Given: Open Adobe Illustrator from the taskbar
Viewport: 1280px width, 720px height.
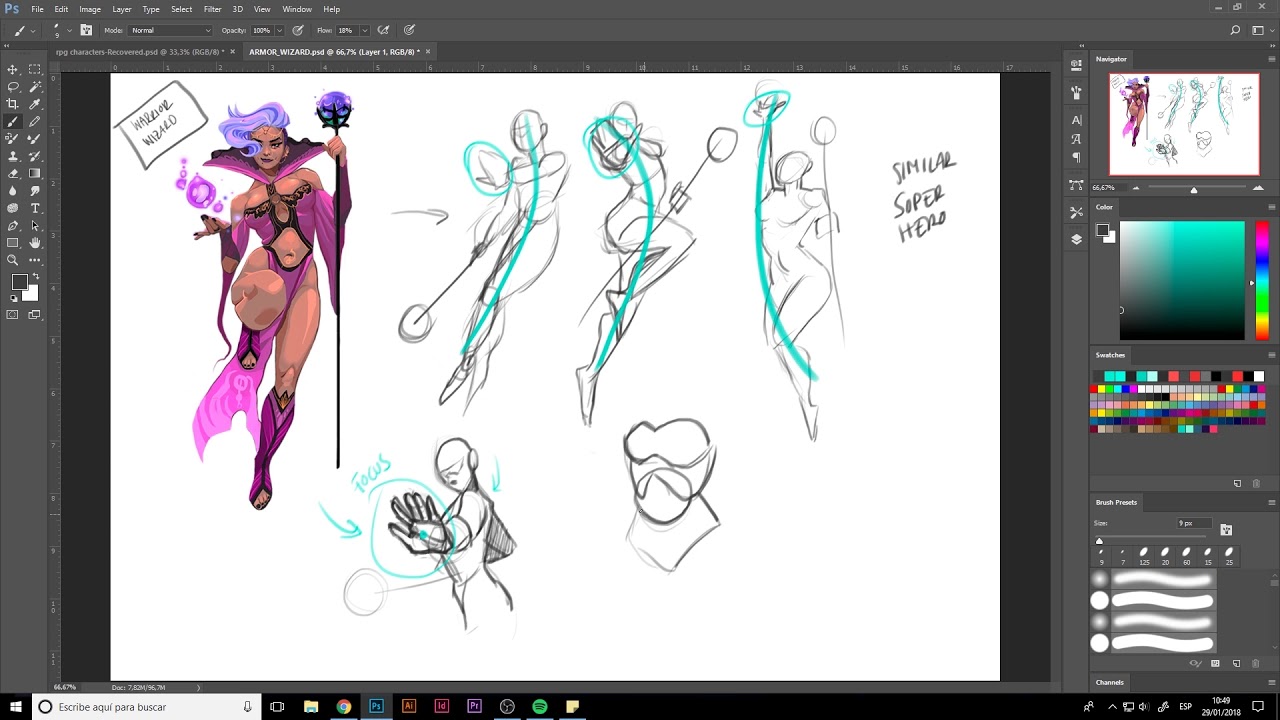Looking at the screenshot, I should pyautogui.click(x=409, y=706).
